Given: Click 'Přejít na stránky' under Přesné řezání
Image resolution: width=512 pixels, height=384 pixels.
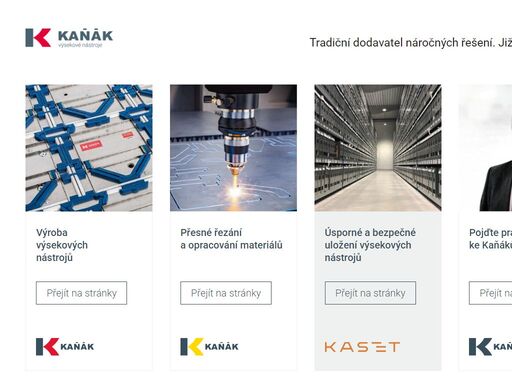Looking at the screenshot, I should pyautogui.click(x=226, y=293).
